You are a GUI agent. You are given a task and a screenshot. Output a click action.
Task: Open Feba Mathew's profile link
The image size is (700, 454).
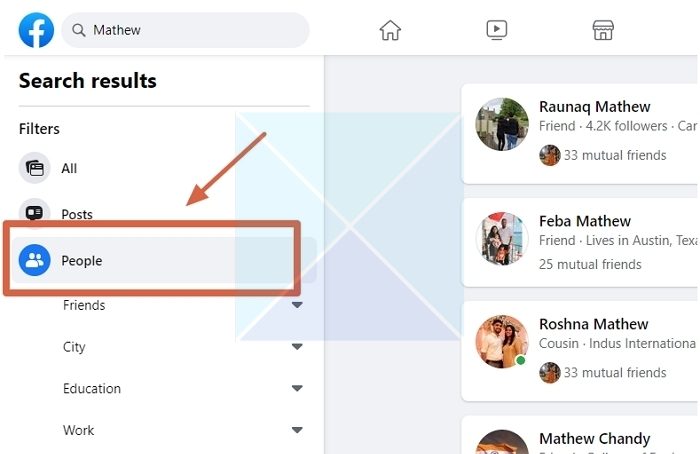pyautogui.click(x=585, y=221)
